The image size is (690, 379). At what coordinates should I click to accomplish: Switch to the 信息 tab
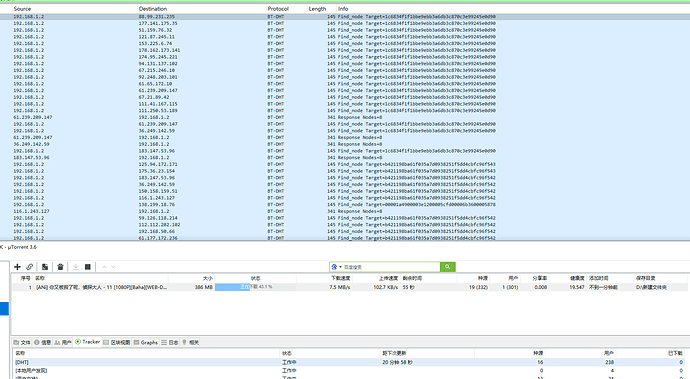click(43, 342)
